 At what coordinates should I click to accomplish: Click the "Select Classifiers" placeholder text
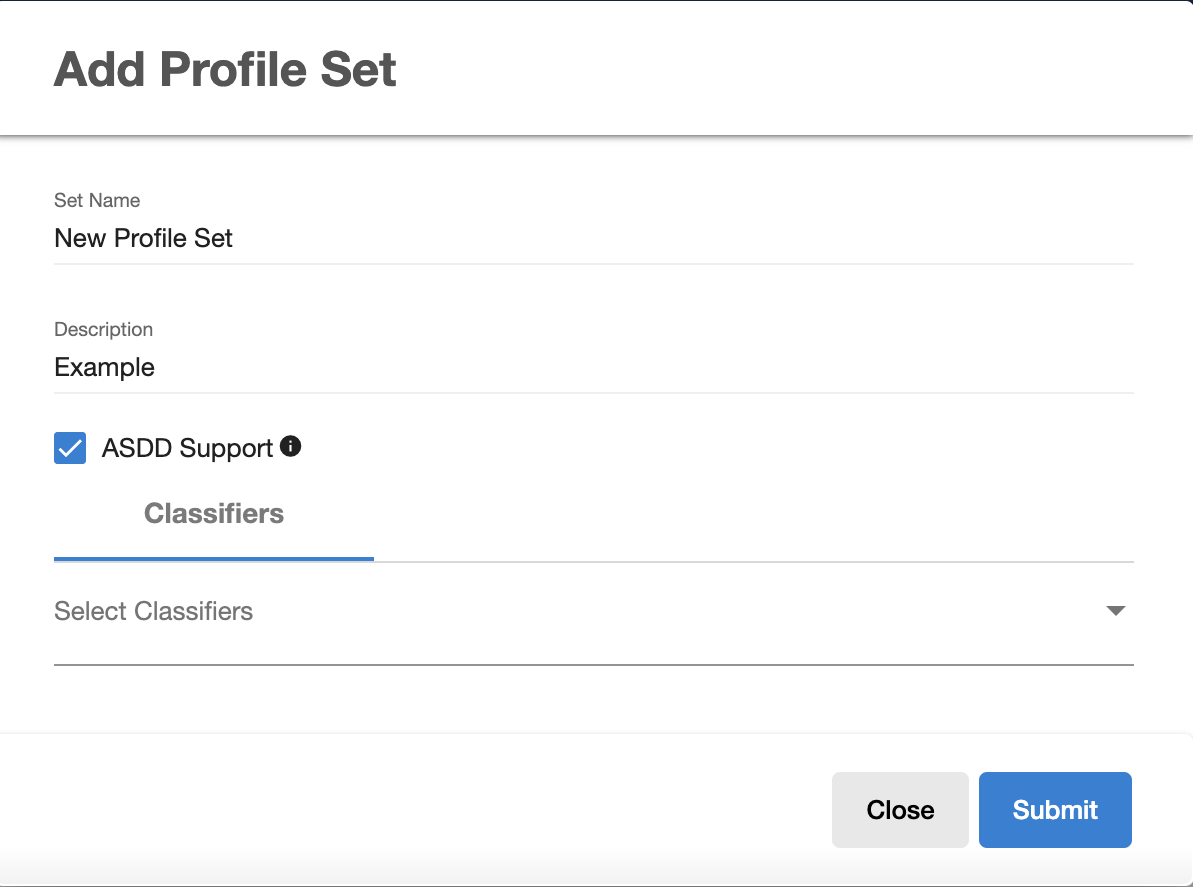pyautogui.click(x=154, y=612)
